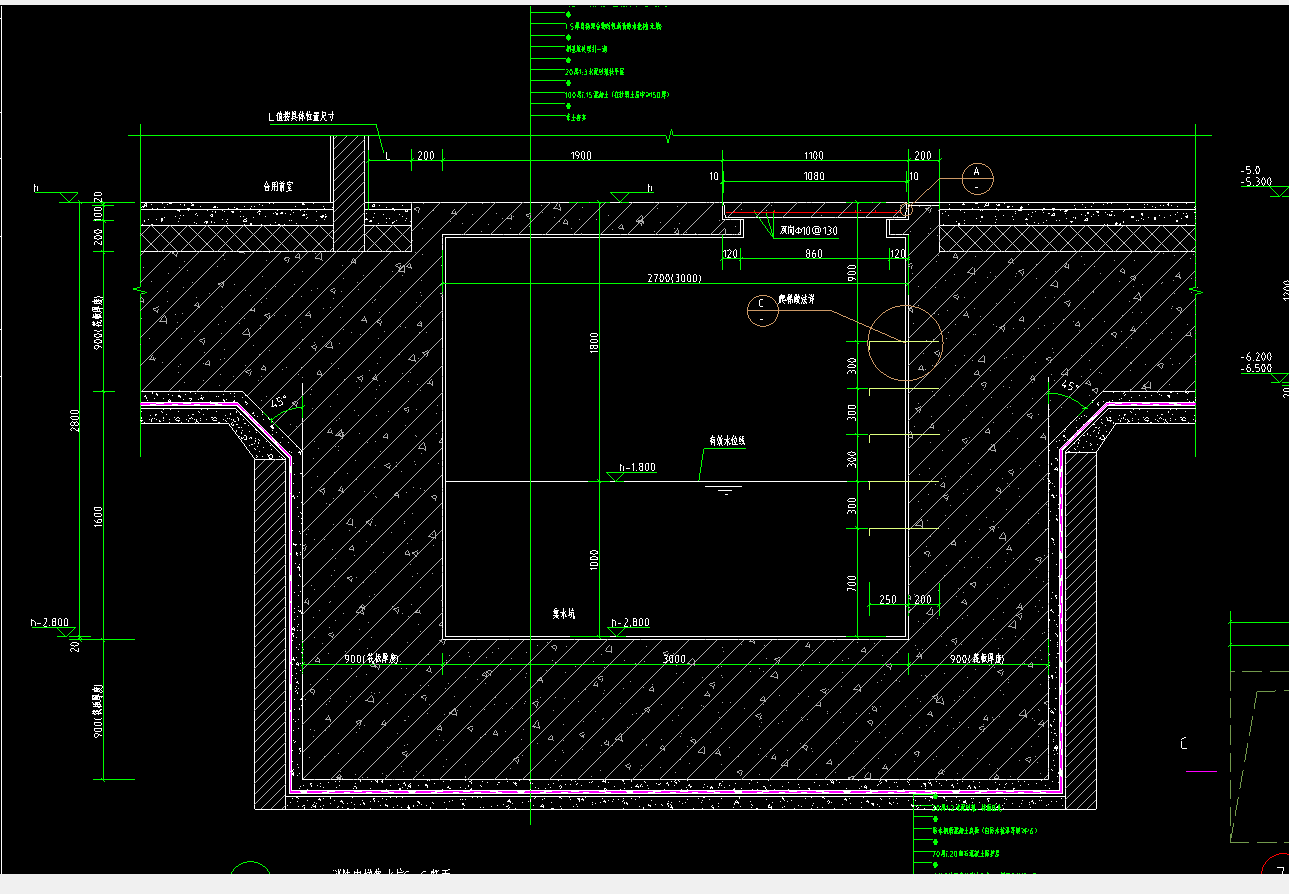1289x894 pixels.
Task: Pick the 250 ladder rung dimension
Action: [887, 599]
